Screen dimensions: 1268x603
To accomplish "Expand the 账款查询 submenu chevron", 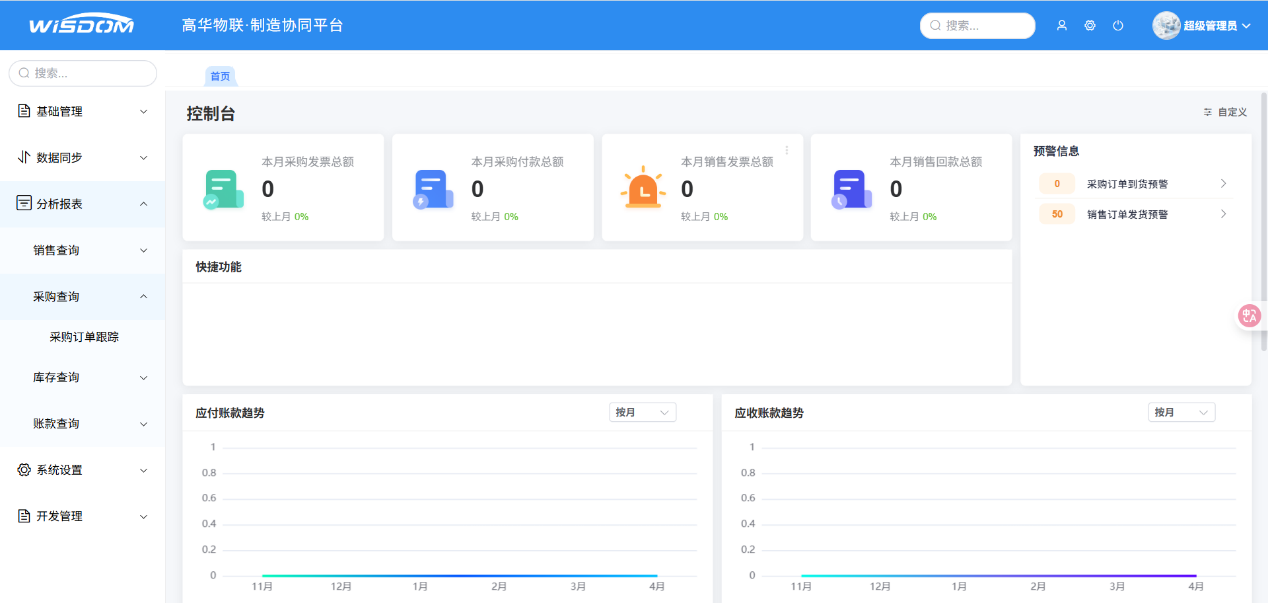I will 143,424.
